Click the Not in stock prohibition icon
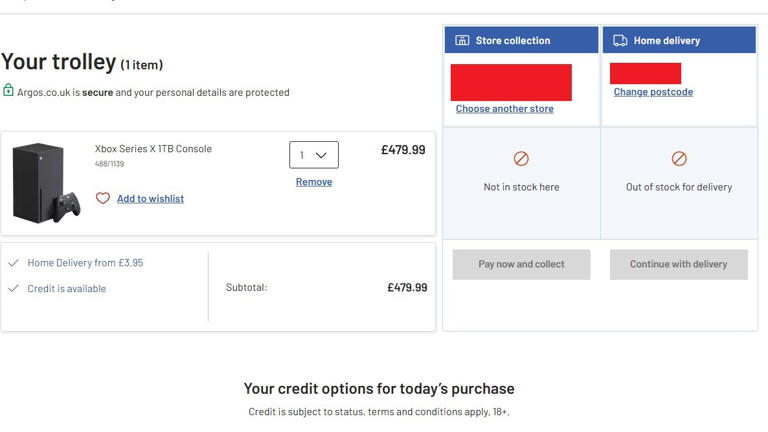The height and width of the screenshot is (432, 768). [x=521, y=159]
